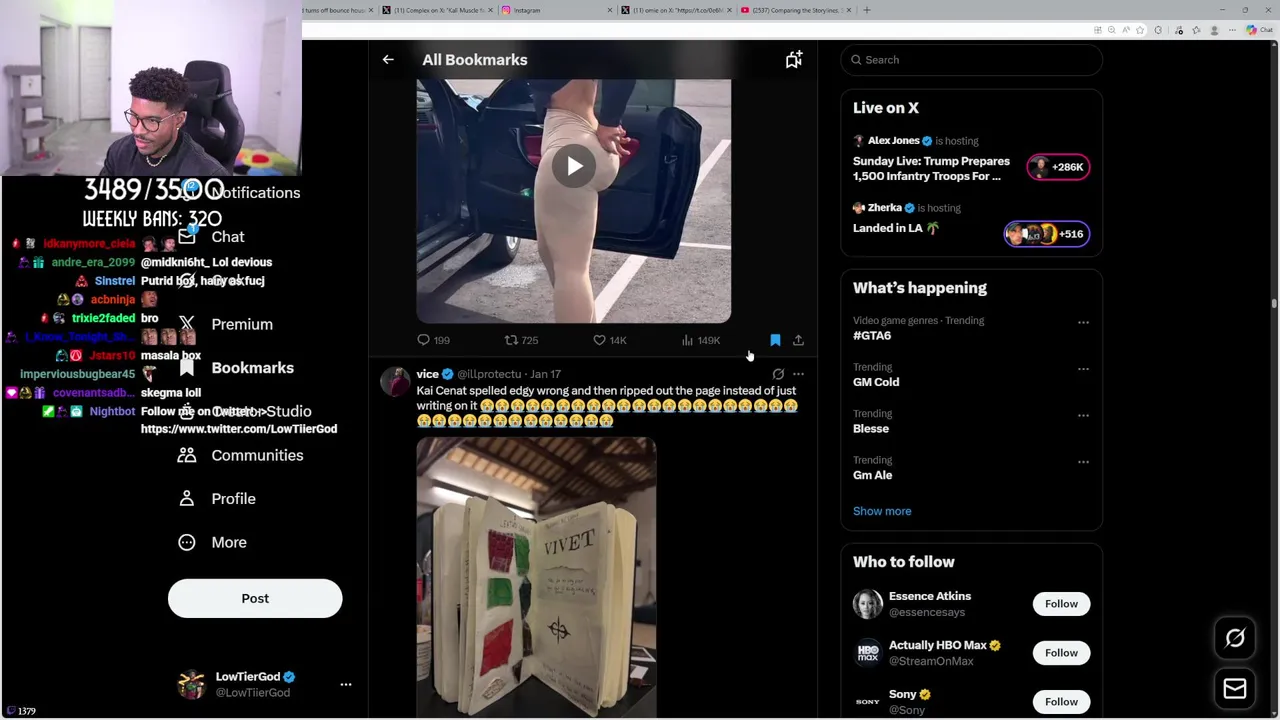Open the Blesse trending topic
Screen dimensions: 1280x720
pyautogui.click(x=871, y=429)
